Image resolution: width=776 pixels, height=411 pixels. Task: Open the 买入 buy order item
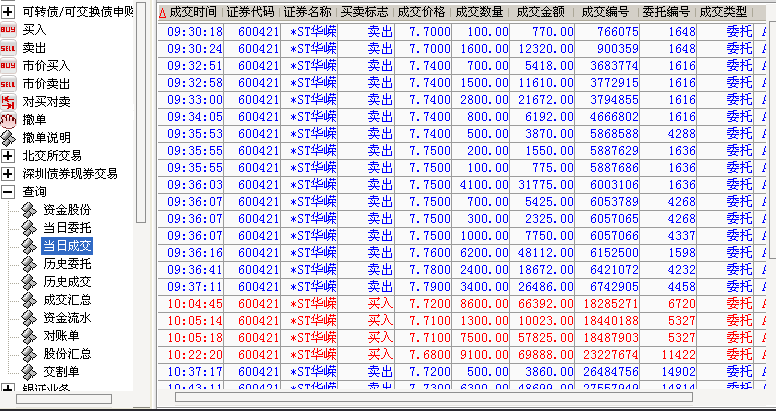(34, 30)
